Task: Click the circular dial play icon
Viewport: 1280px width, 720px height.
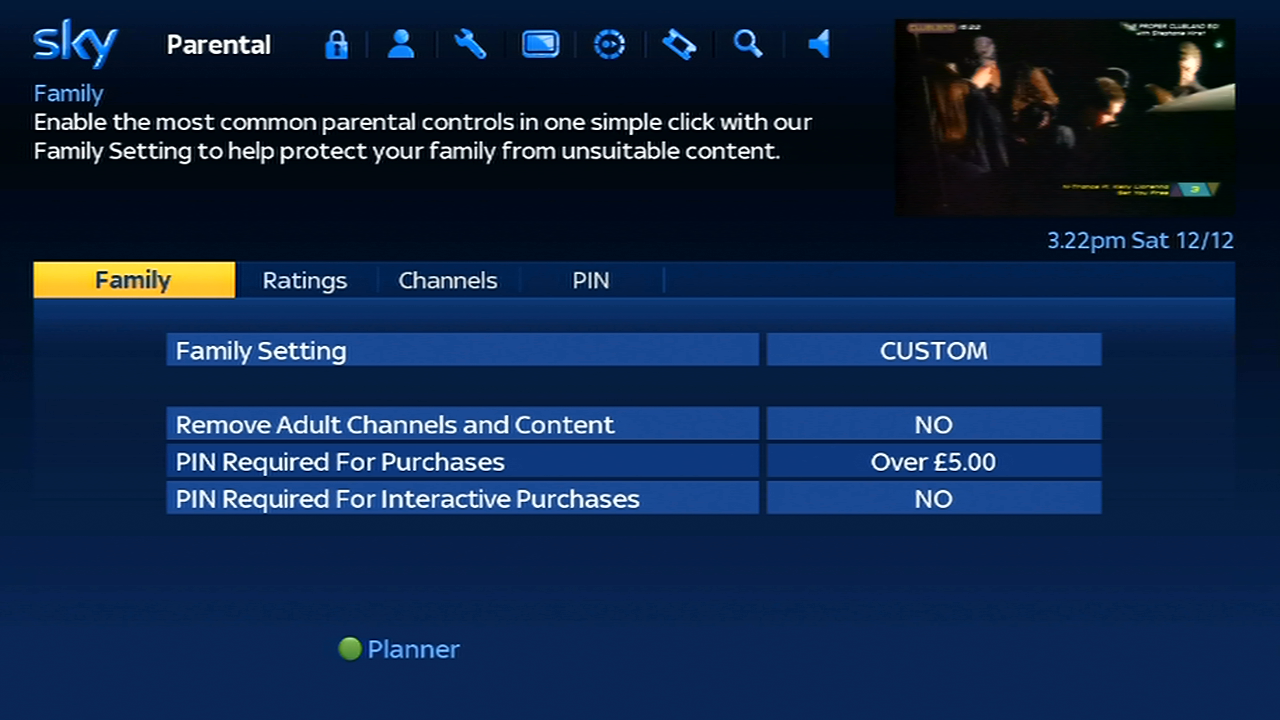Action: [x=609, y=45]
